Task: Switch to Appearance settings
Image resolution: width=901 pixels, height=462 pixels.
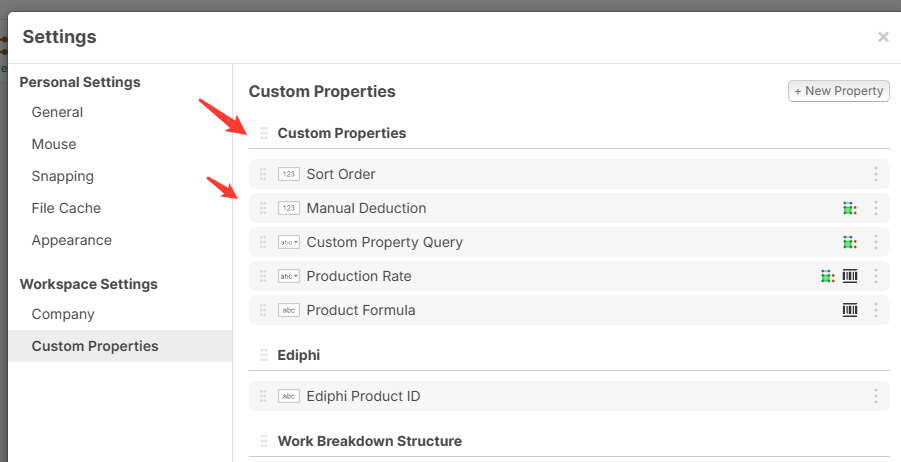Action: [x=71, y=240]
